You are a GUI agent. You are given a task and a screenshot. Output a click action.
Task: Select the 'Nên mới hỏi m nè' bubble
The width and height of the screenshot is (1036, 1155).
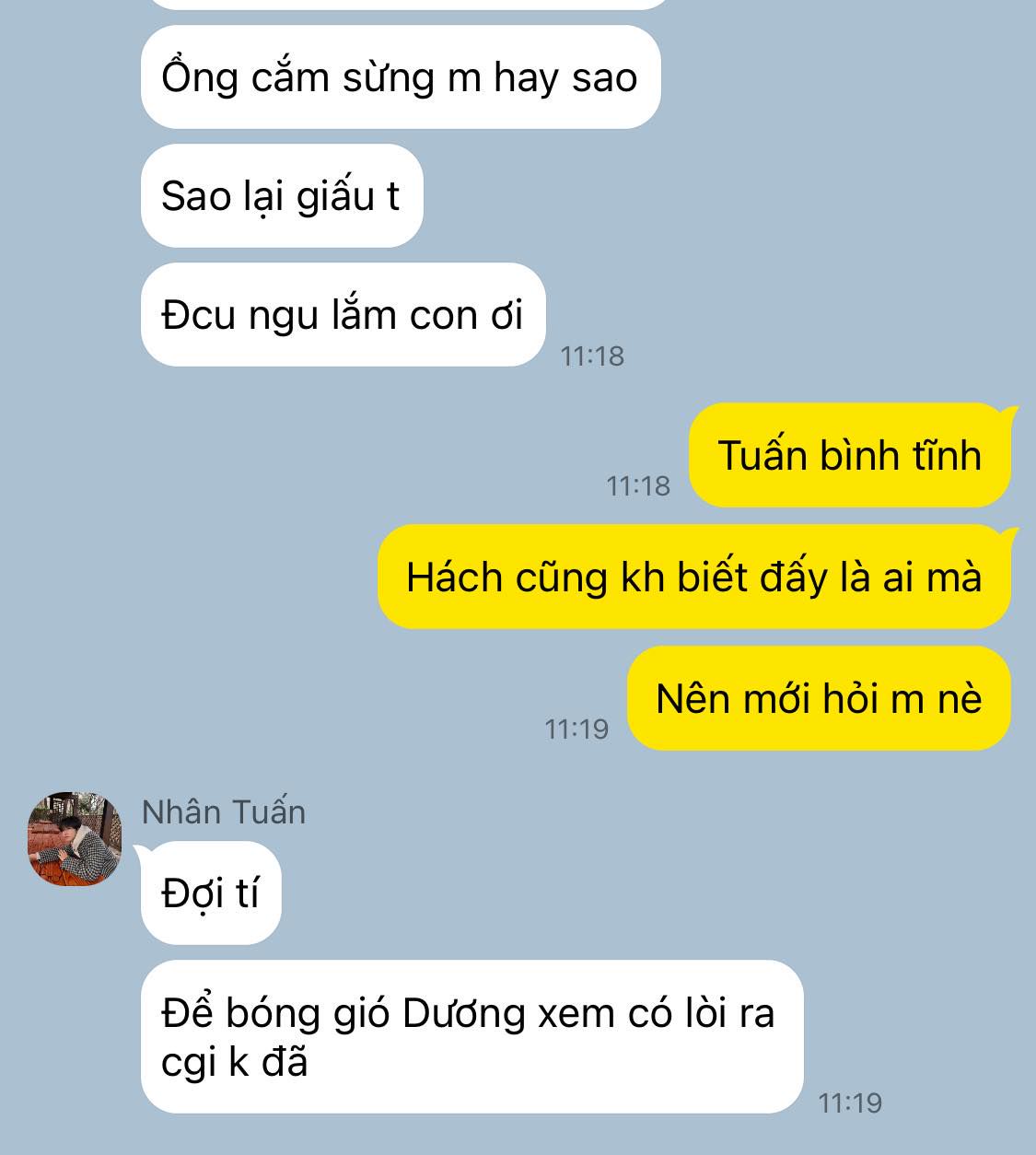coord(819,698)
